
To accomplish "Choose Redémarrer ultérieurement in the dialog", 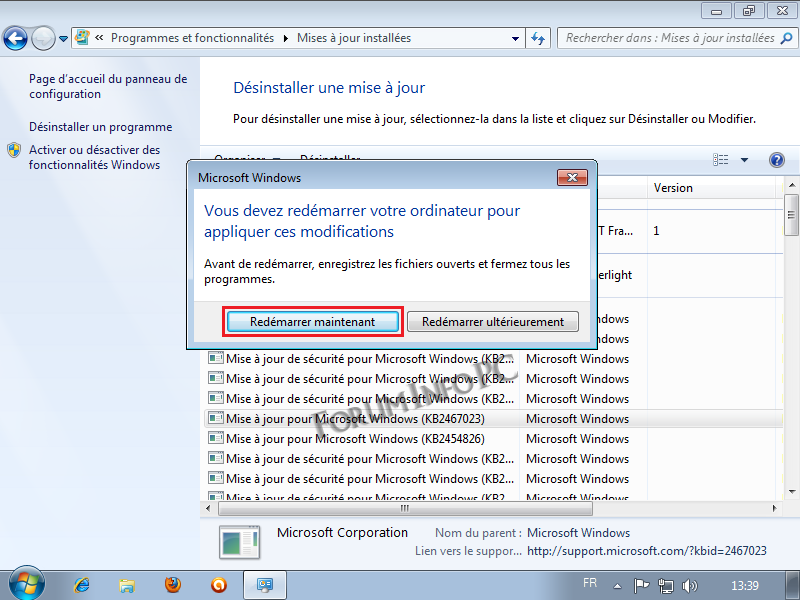I will pyautogui.click(x=492, y=322).
